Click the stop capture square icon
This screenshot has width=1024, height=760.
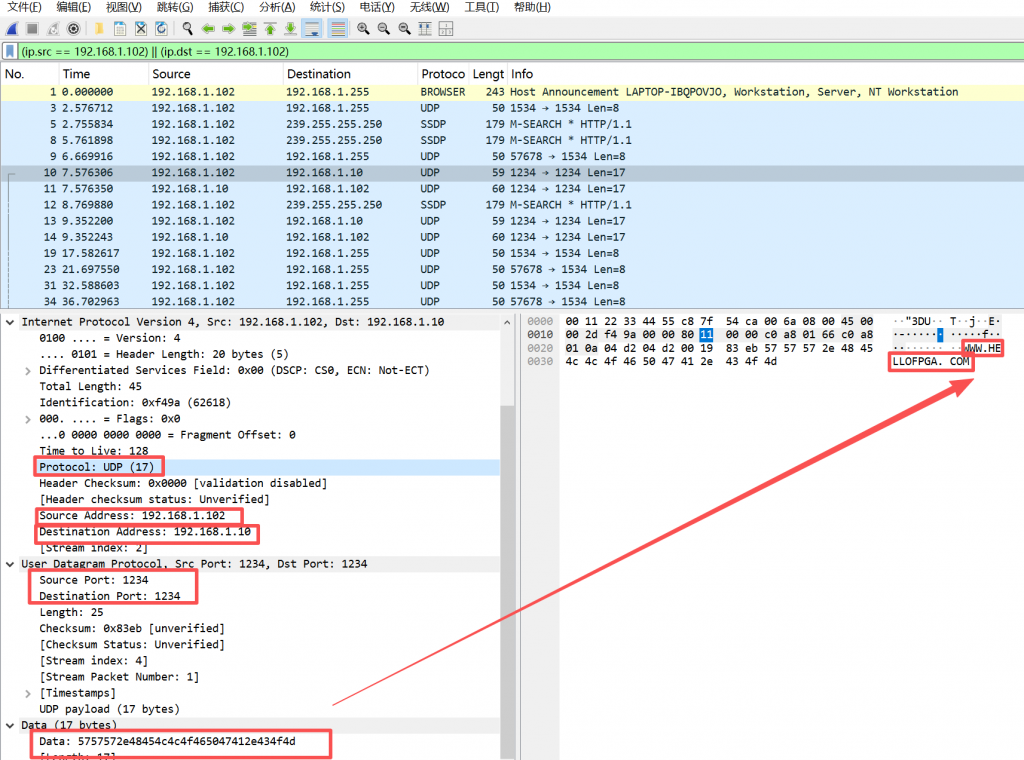(32, 29)
